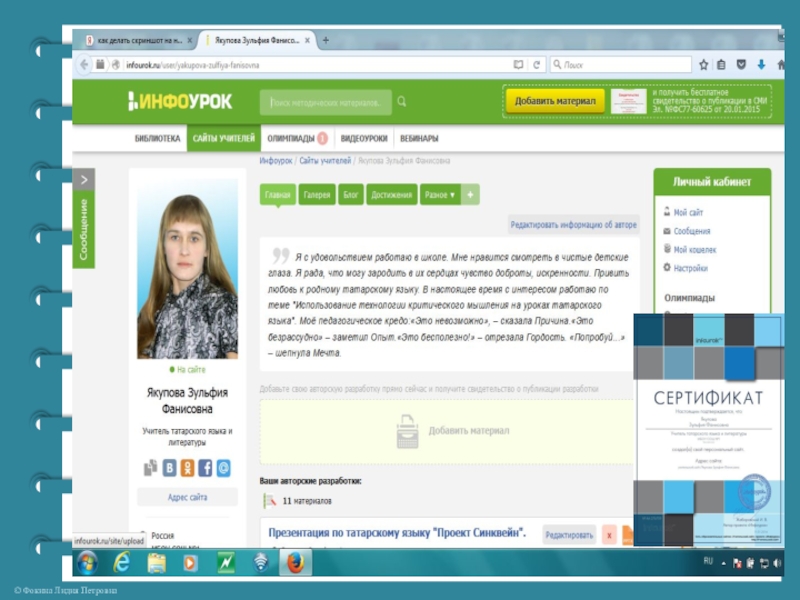
Task: Click the green chart app icon in taskbar
Action: (225, 563)
